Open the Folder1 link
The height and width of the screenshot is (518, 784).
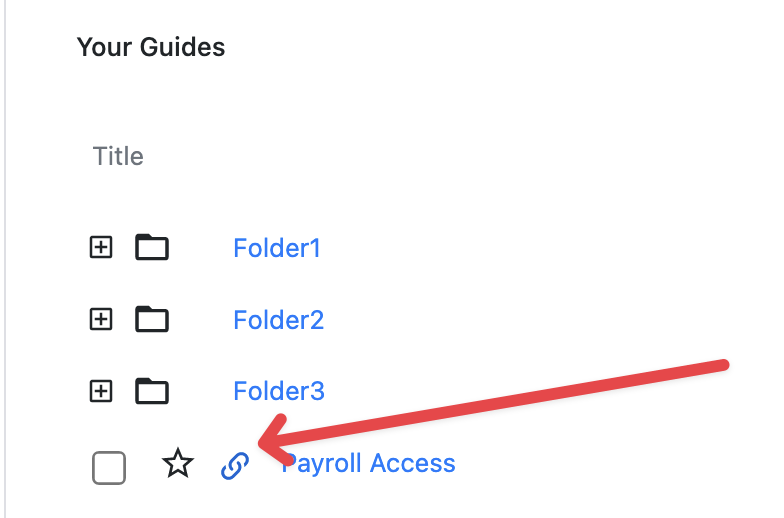[x=277, y=248]
